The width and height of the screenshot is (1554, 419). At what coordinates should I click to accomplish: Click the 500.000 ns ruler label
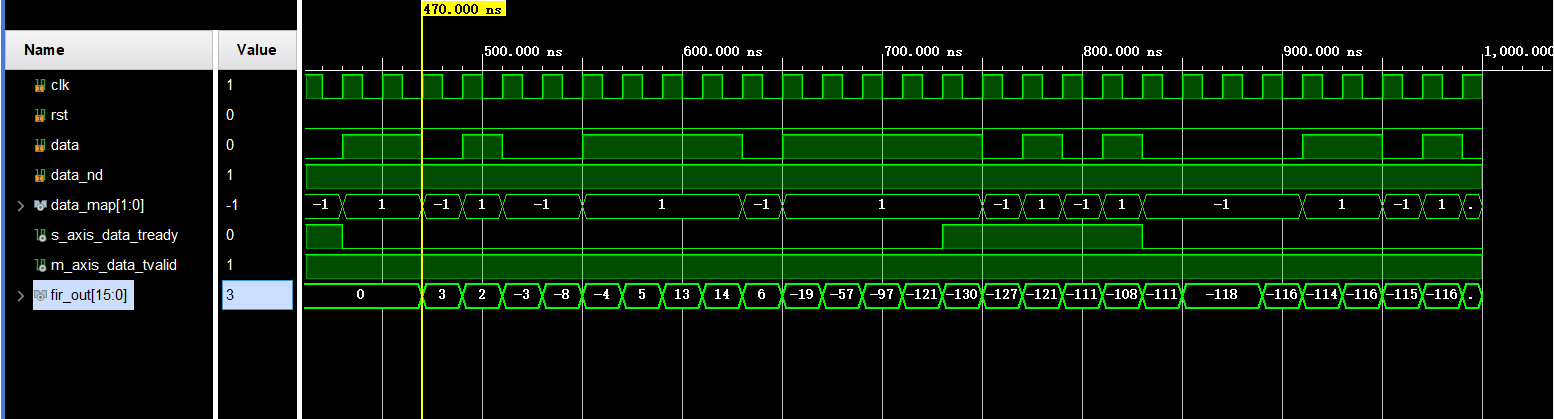click(x=524, y=51)
